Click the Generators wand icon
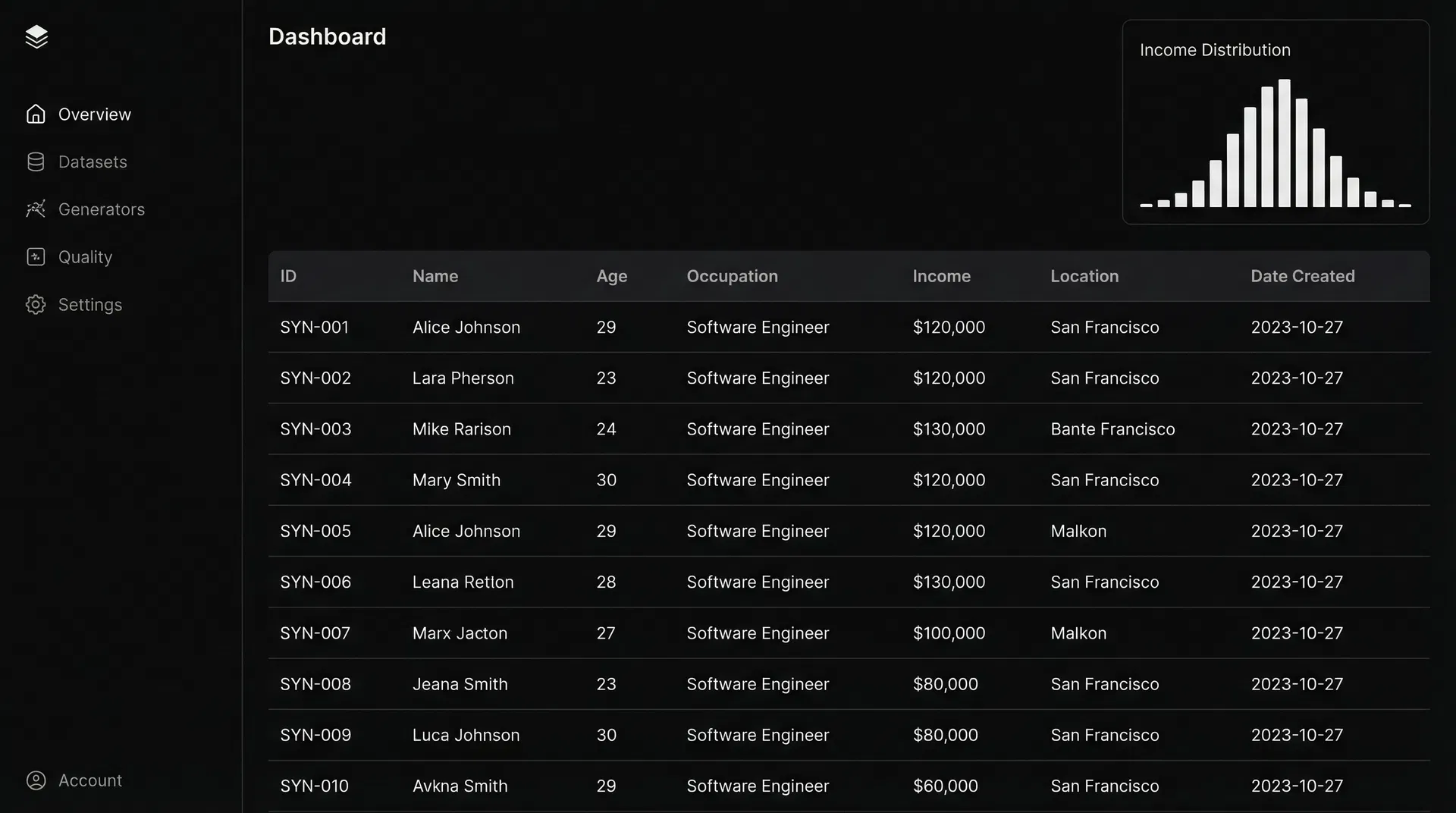Image resolution: width=1456 pixels, height=813 pixels. [36, 209]
